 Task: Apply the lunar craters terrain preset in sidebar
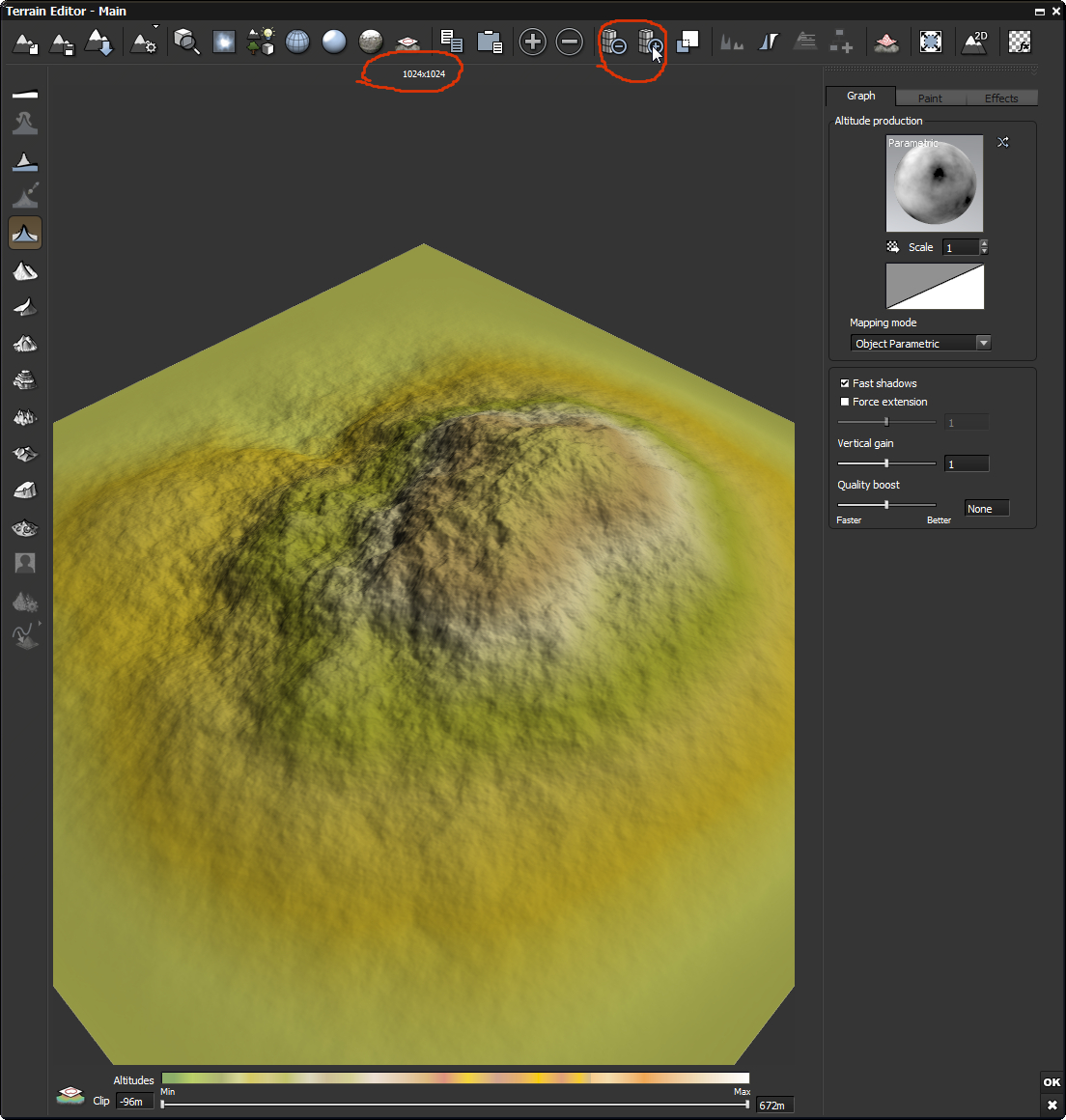(25, 528)
